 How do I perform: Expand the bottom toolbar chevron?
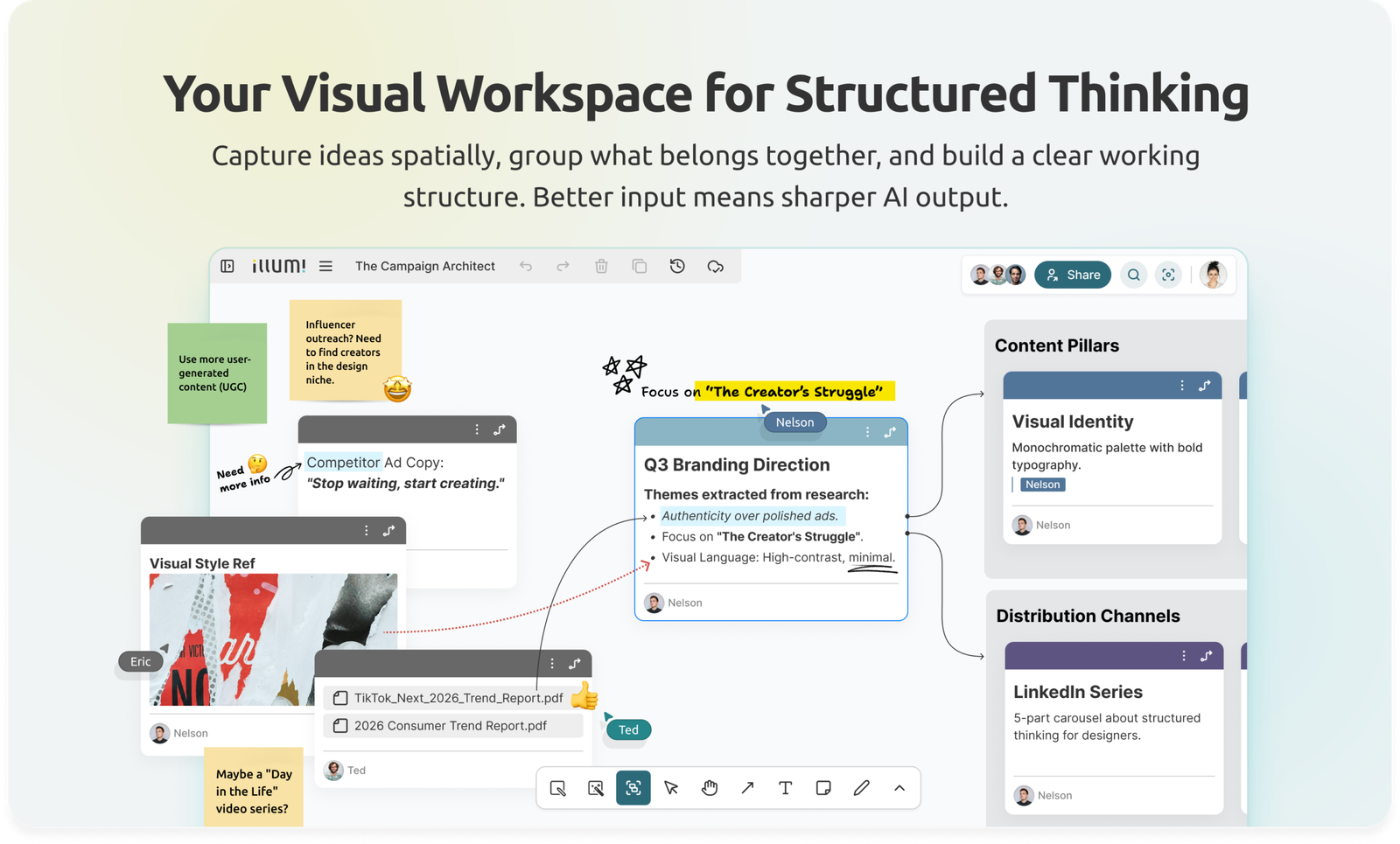pos(899,788)
